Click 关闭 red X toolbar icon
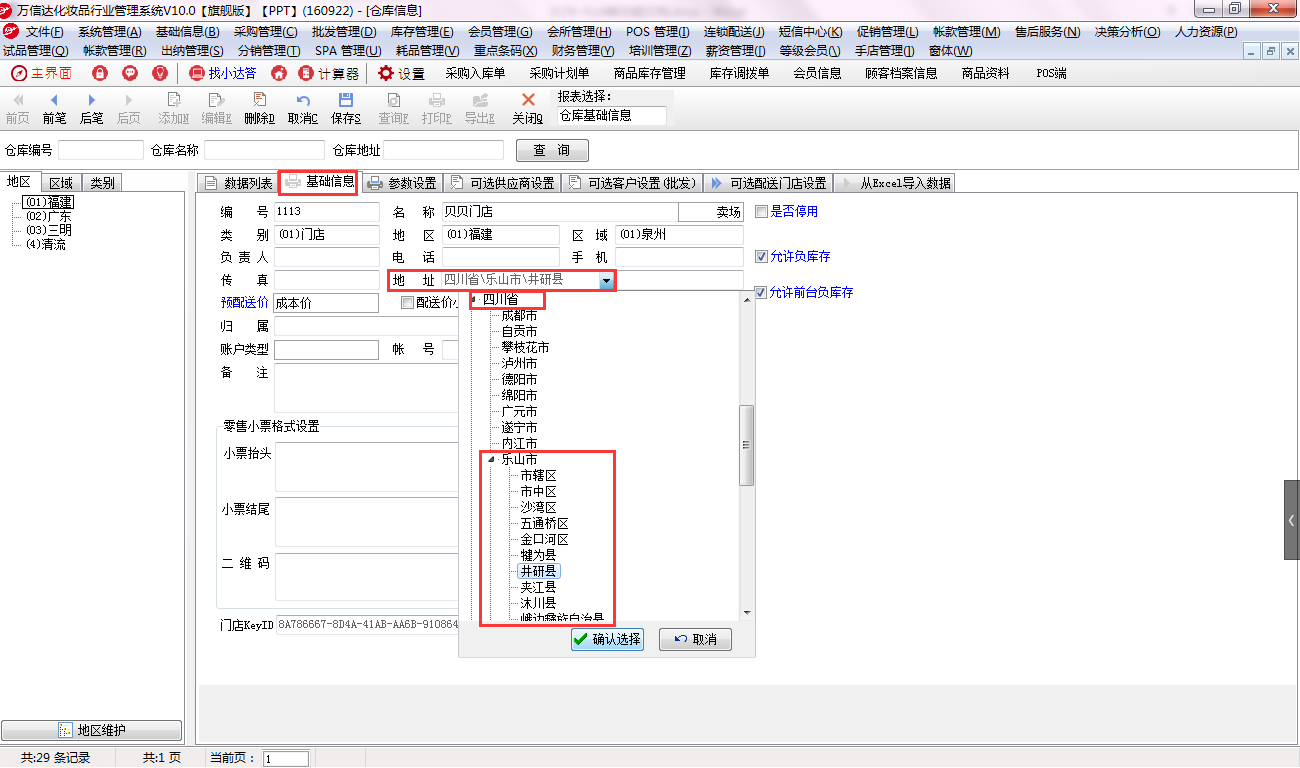Viewport: 1300px width, 768px height. pos(528,108)
